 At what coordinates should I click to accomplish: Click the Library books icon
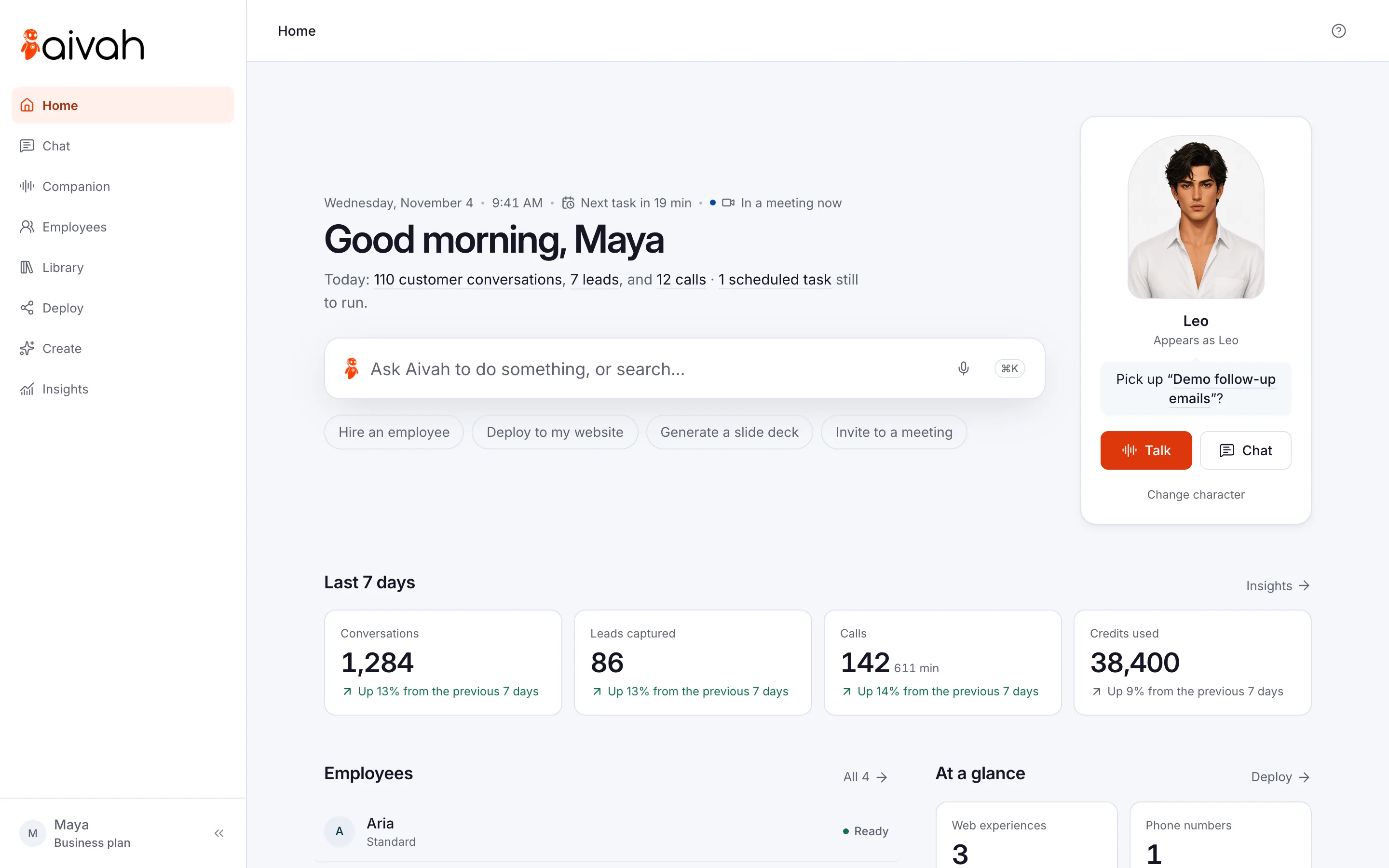coord(27,267)
